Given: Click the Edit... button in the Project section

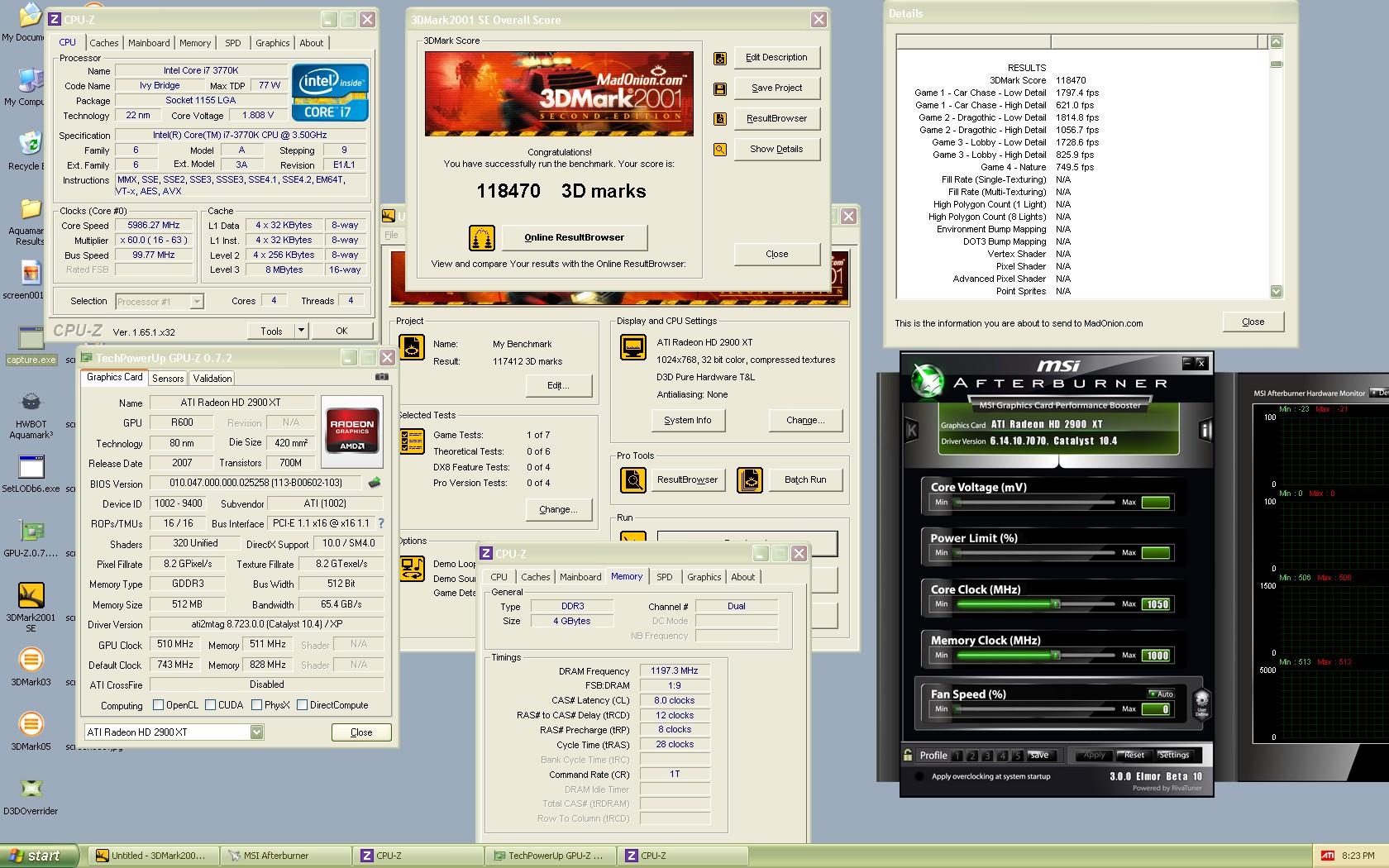Looking at the screenshot, I should point(558,386).
